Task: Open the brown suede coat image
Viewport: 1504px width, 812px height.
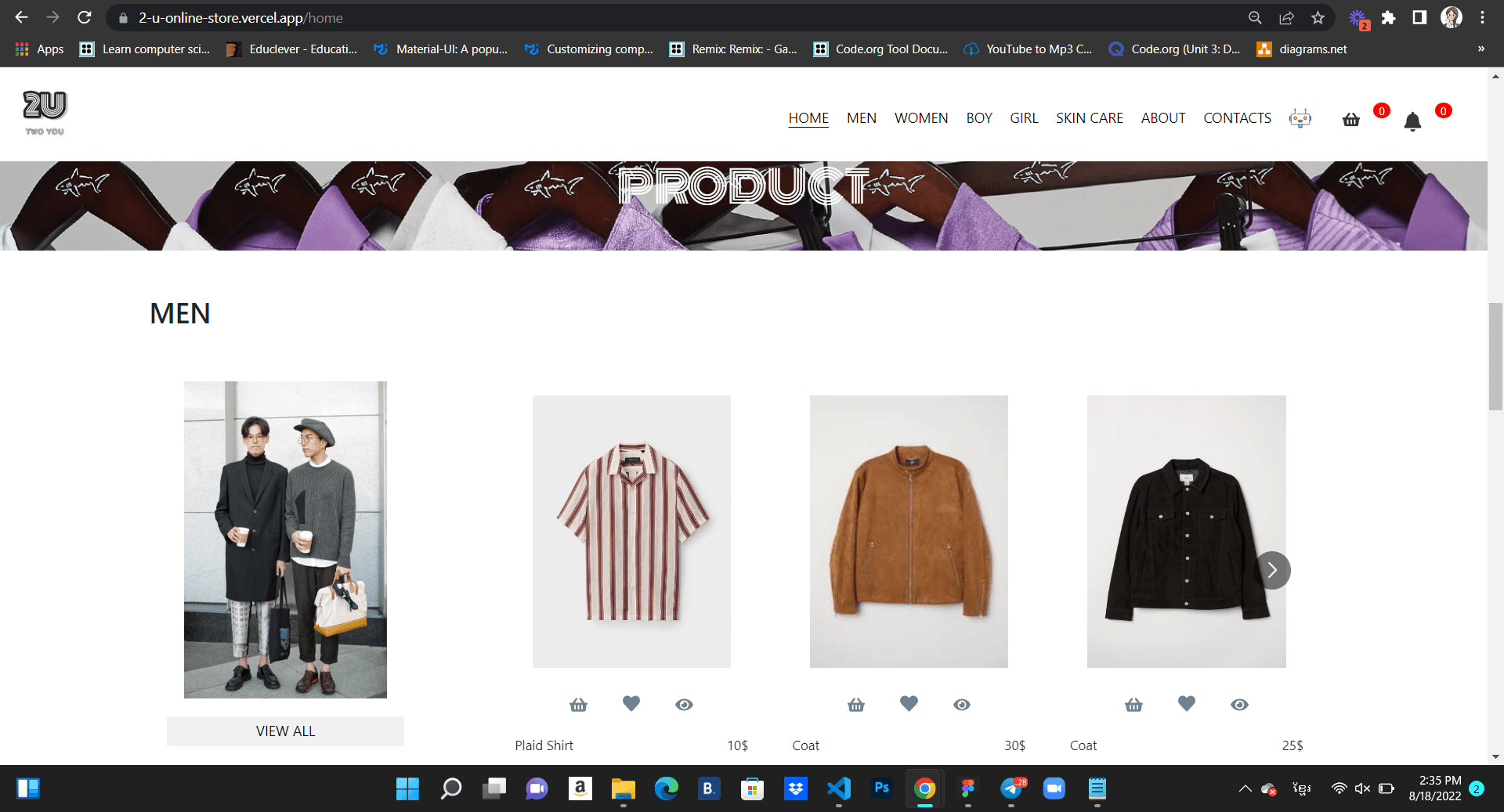Action: click(x=909, y=532)
